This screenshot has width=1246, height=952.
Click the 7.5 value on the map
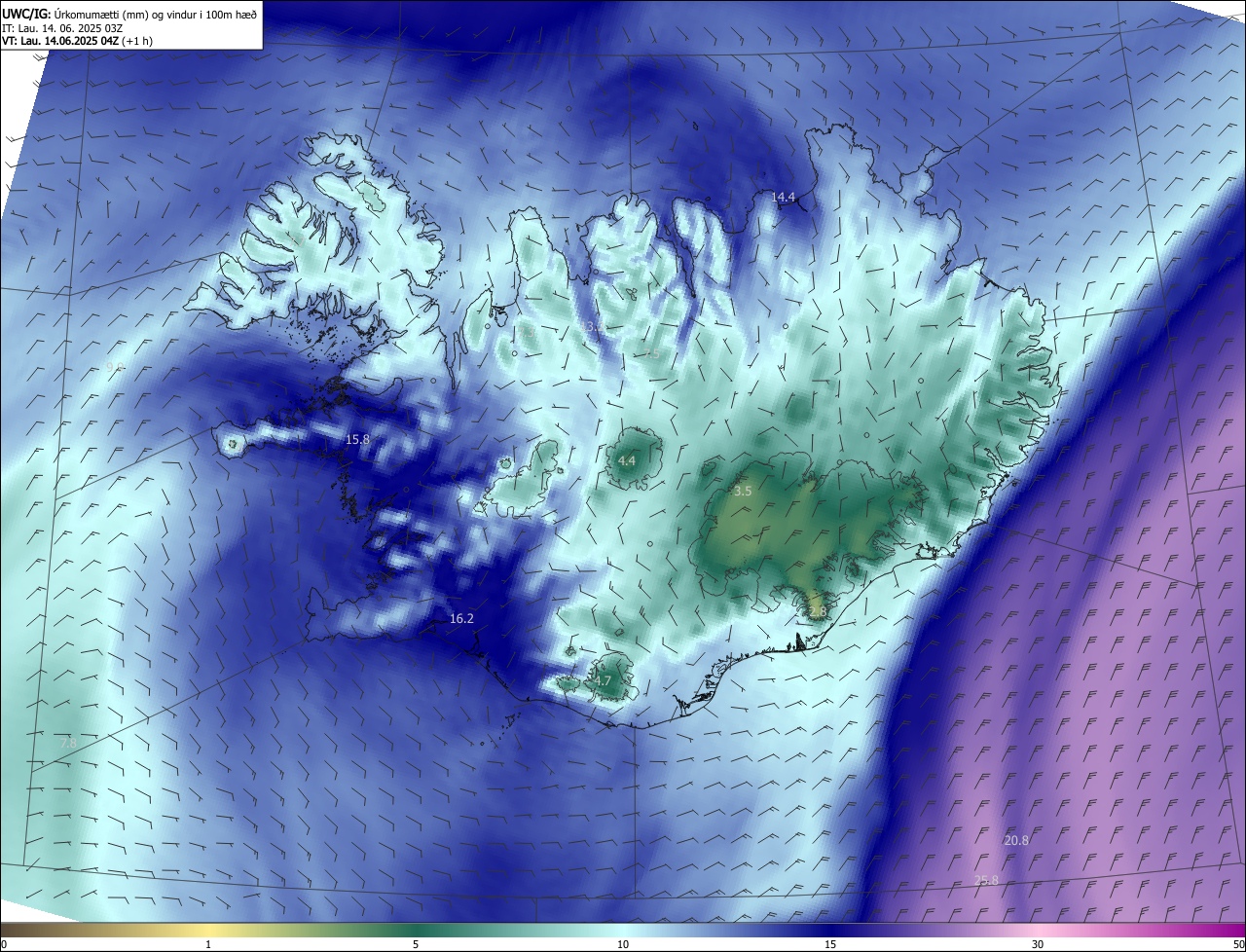652,353
